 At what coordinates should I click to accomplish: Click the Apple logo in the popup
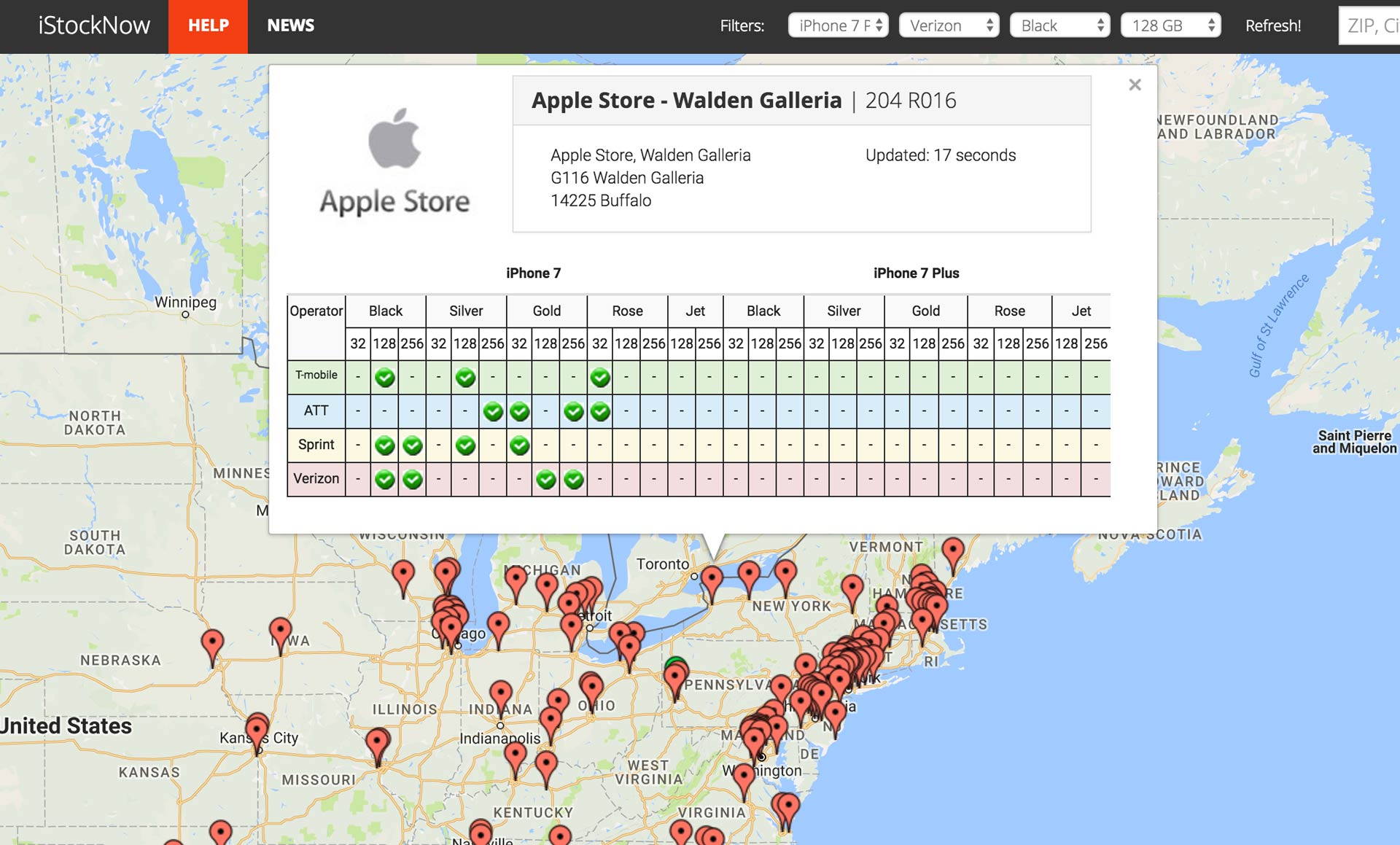pyautogui.click(x=394, y=139)
